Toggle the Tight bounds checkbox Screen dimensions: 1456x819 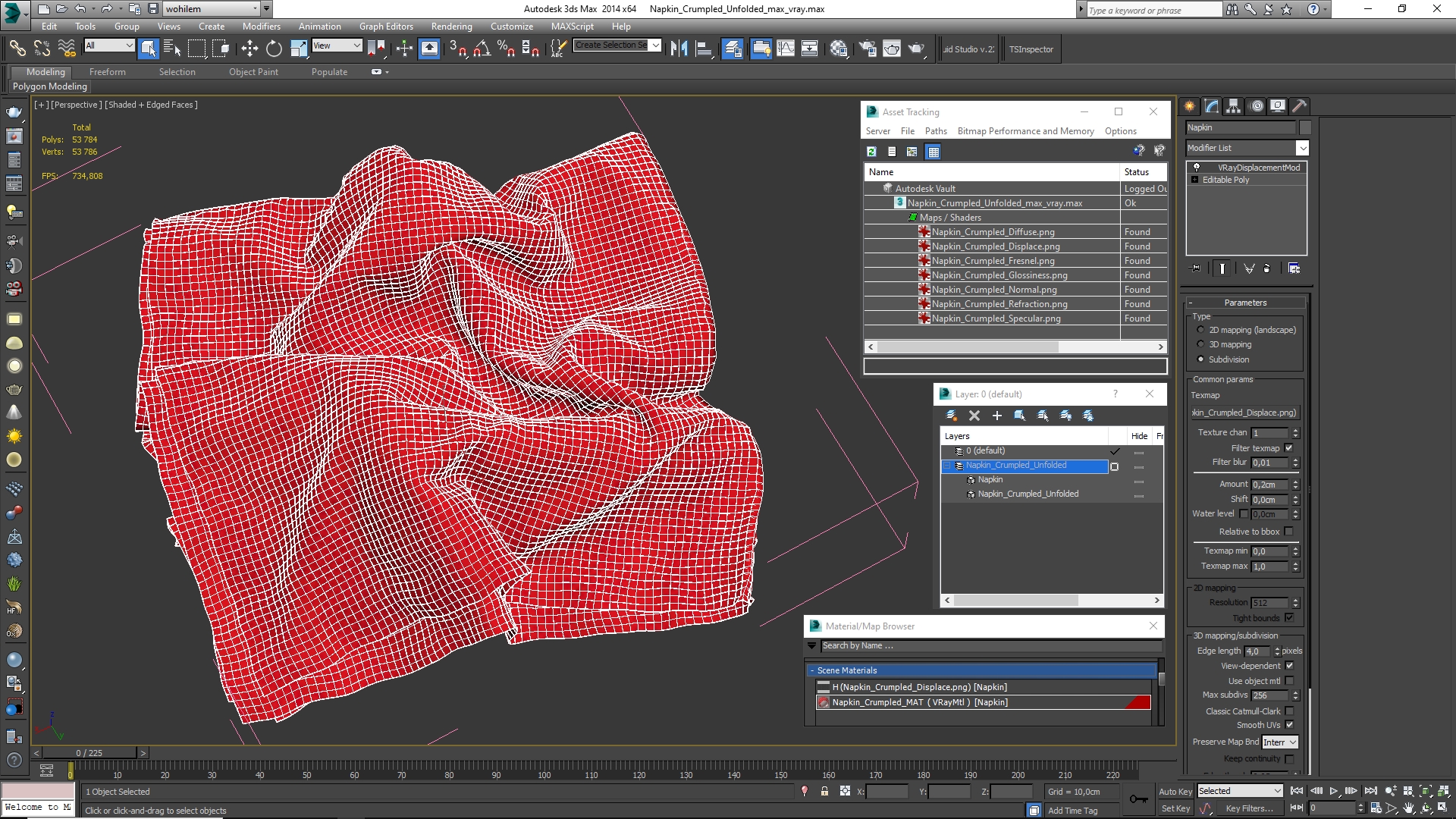pos(1288,618)
